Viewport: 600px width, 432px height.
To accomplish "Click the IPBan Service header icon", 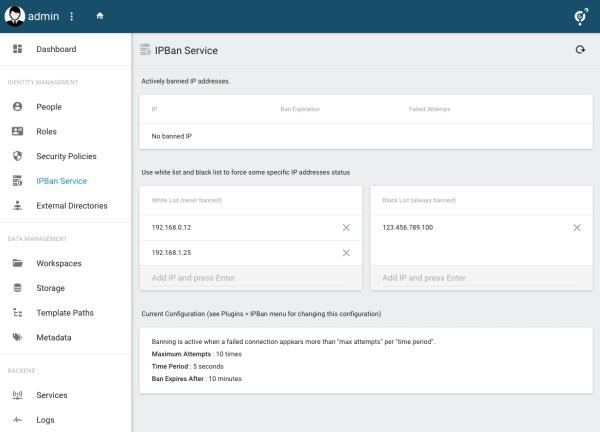I will pyautogui.click(x=145, y=50).
